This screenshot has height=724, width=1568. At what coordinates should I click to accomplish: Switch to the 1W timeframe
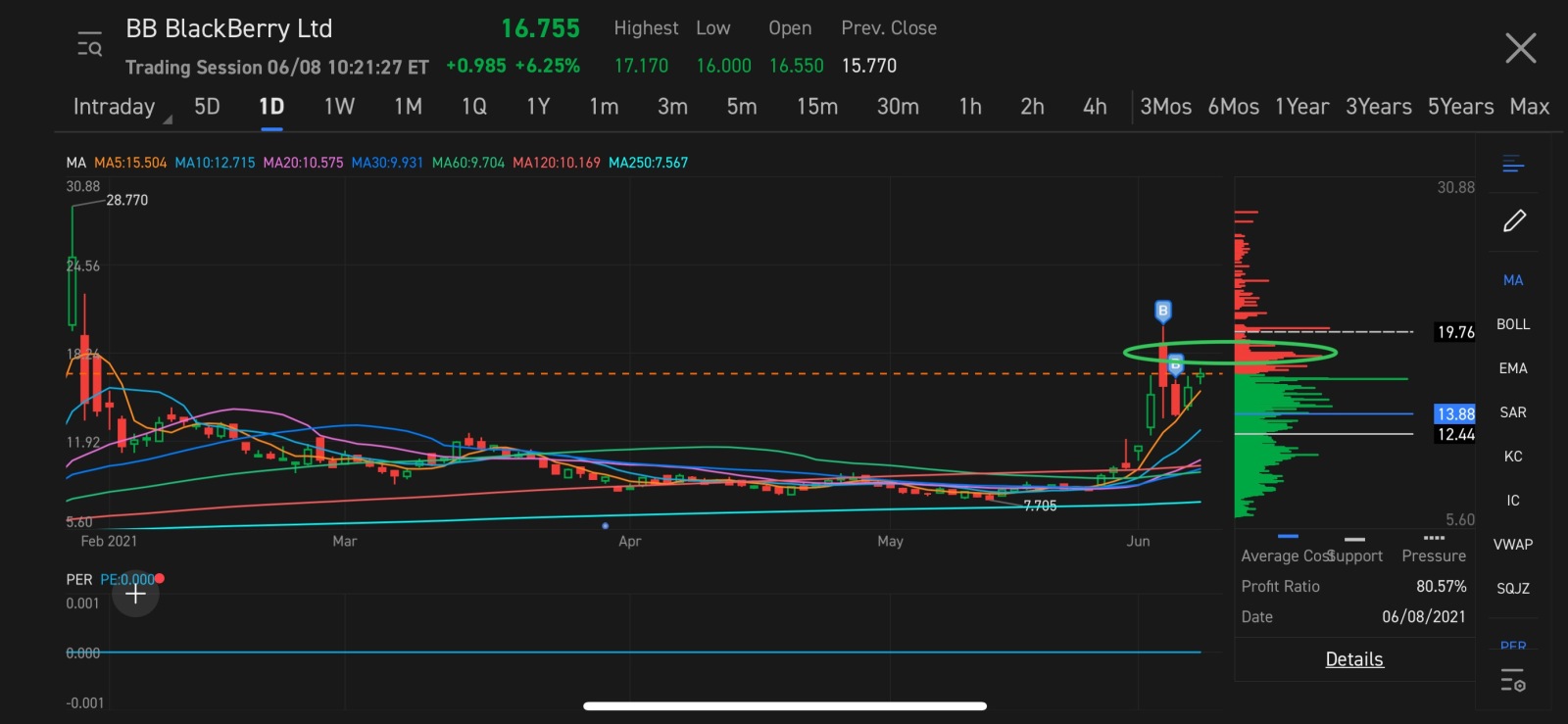(339, 107)
